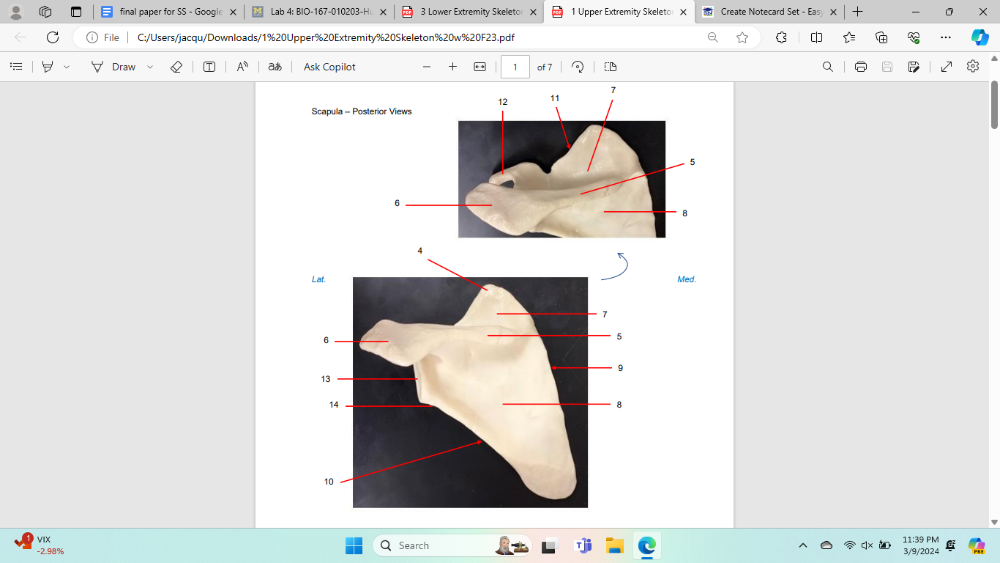Expand the Draw tool options chevron
This screenshot has width=1000, height=563.
(x=150, y=67)
